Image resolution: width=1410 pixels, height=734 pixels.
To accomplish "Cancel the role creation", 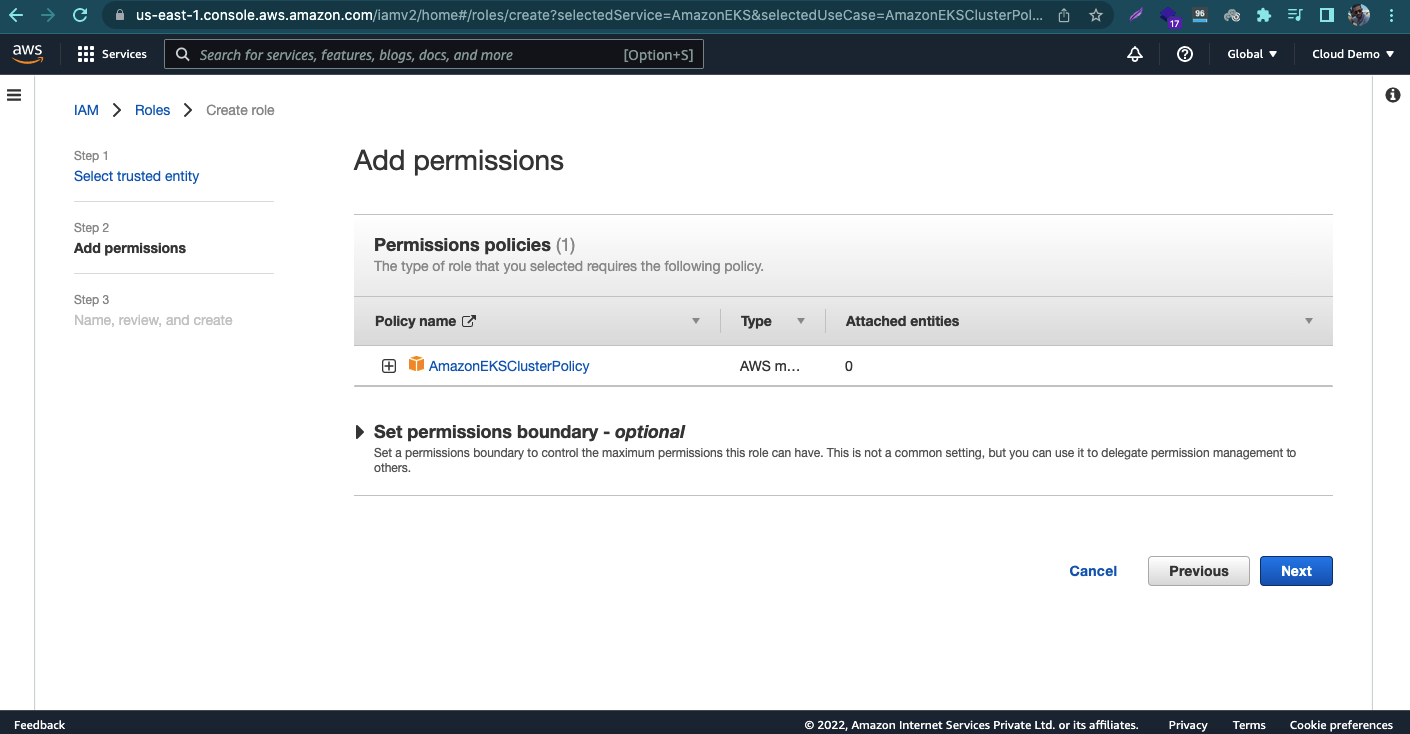I will tap(1093, 571).
